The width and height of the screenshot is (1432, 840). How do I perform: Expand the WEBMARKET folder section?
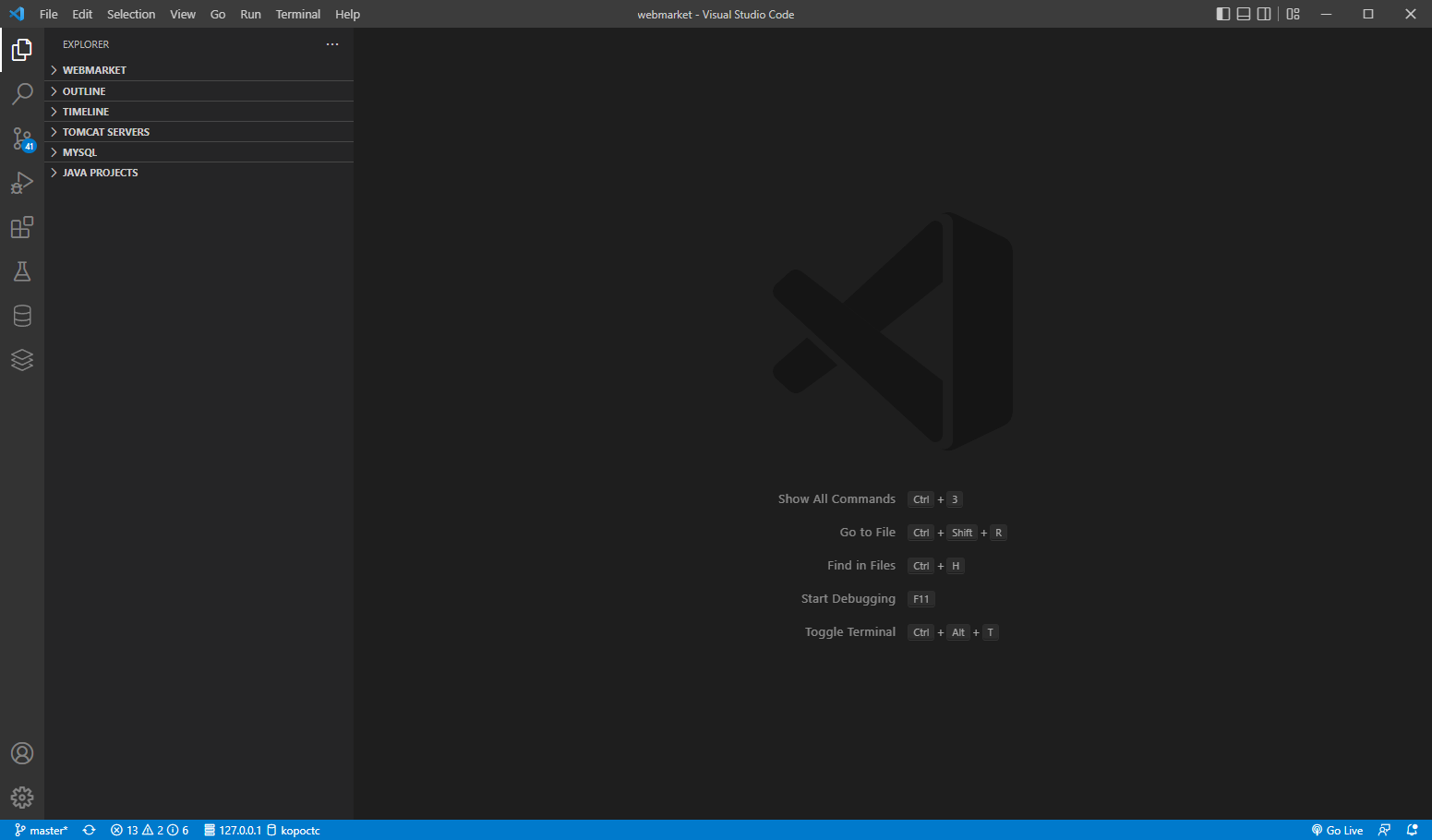pyautogui.click(x=199, y=70)
